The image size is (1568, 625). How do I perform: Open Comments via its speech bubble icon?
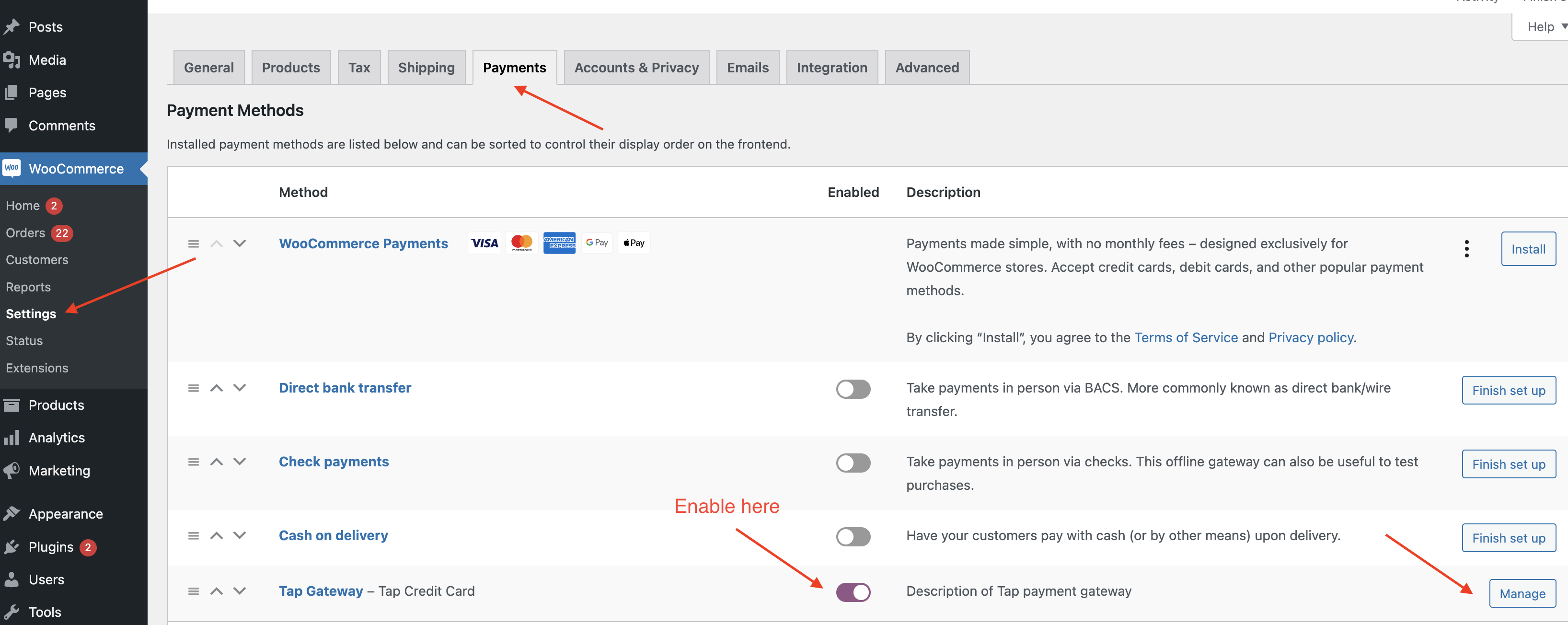[12, 126]
